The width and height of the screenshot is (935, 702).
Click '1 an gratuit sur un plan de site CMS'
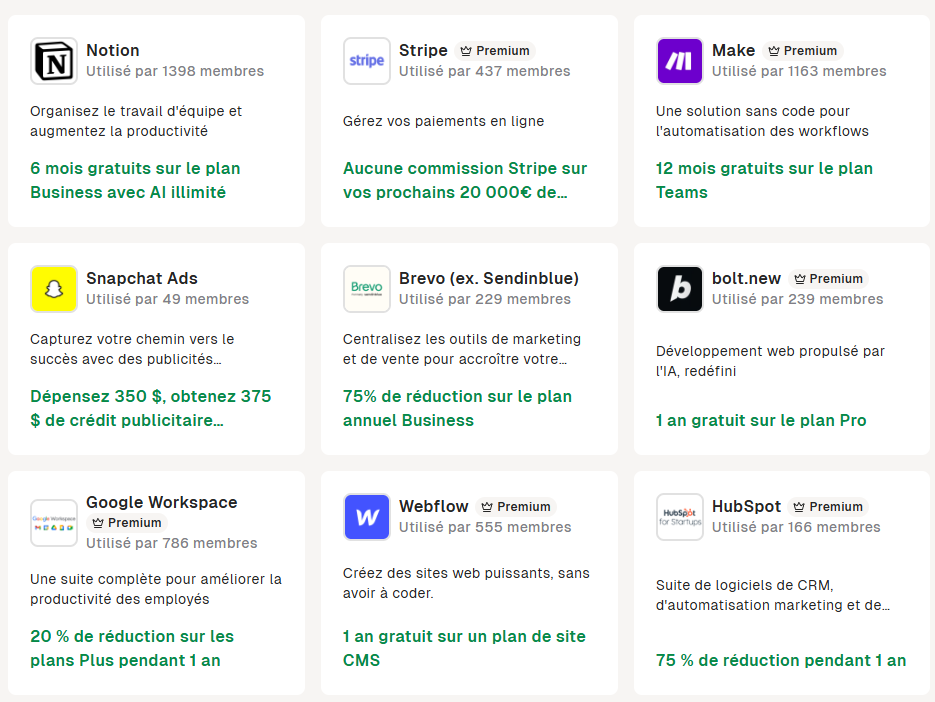465,648
